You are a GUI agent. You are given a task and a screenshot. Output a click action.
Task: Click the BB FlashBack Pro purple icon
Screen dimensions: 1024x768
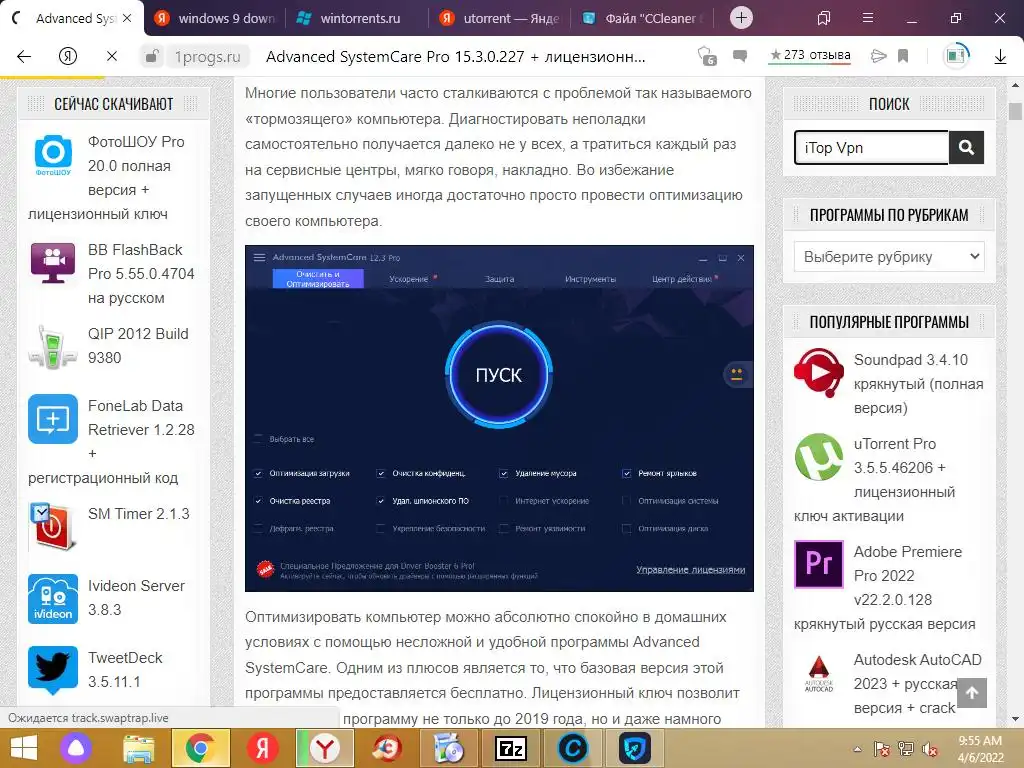pyautogui.click(x=53, y=263)
